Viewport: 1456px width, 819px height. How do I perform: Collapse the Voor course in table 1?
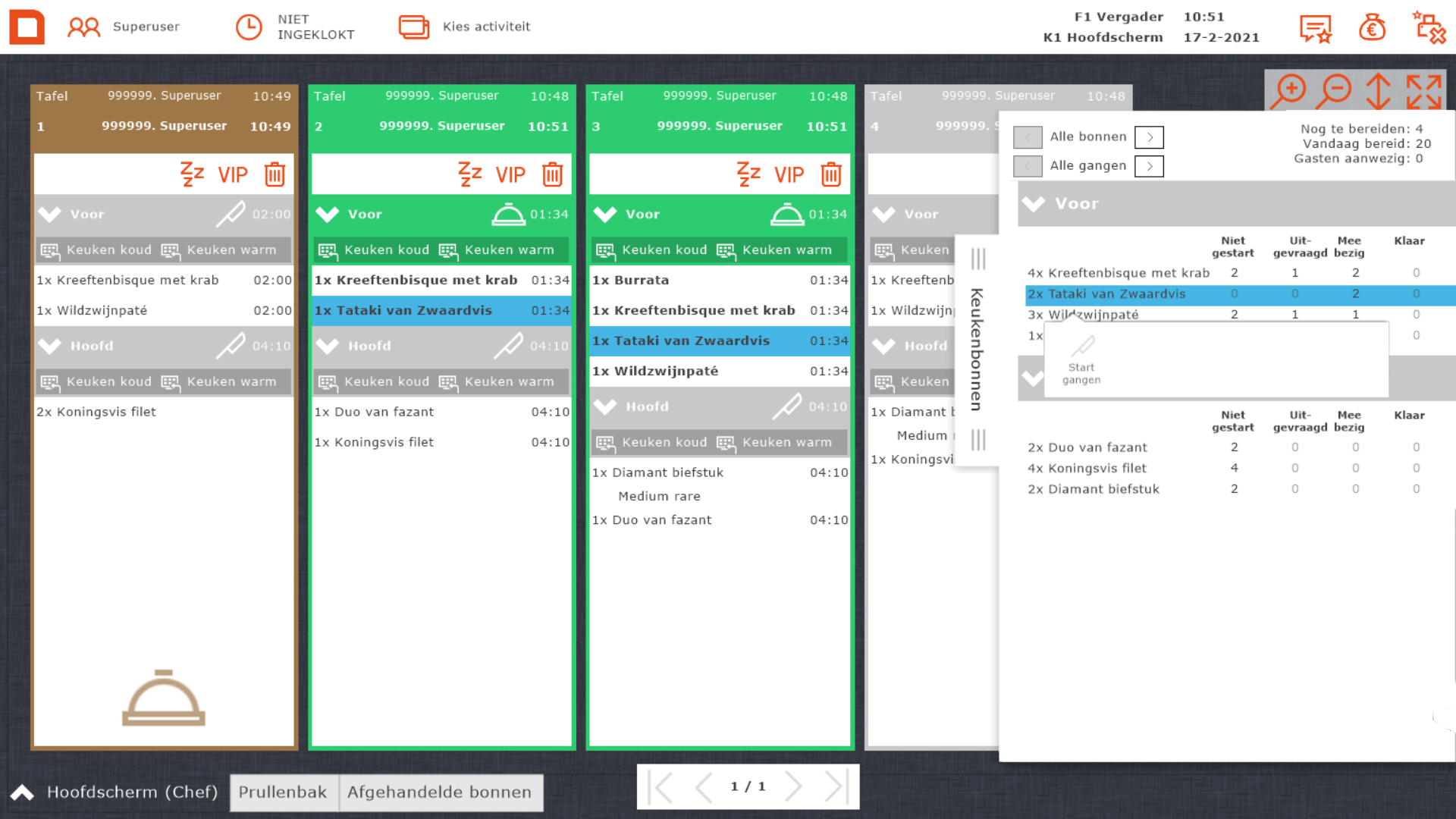point(50,215)
